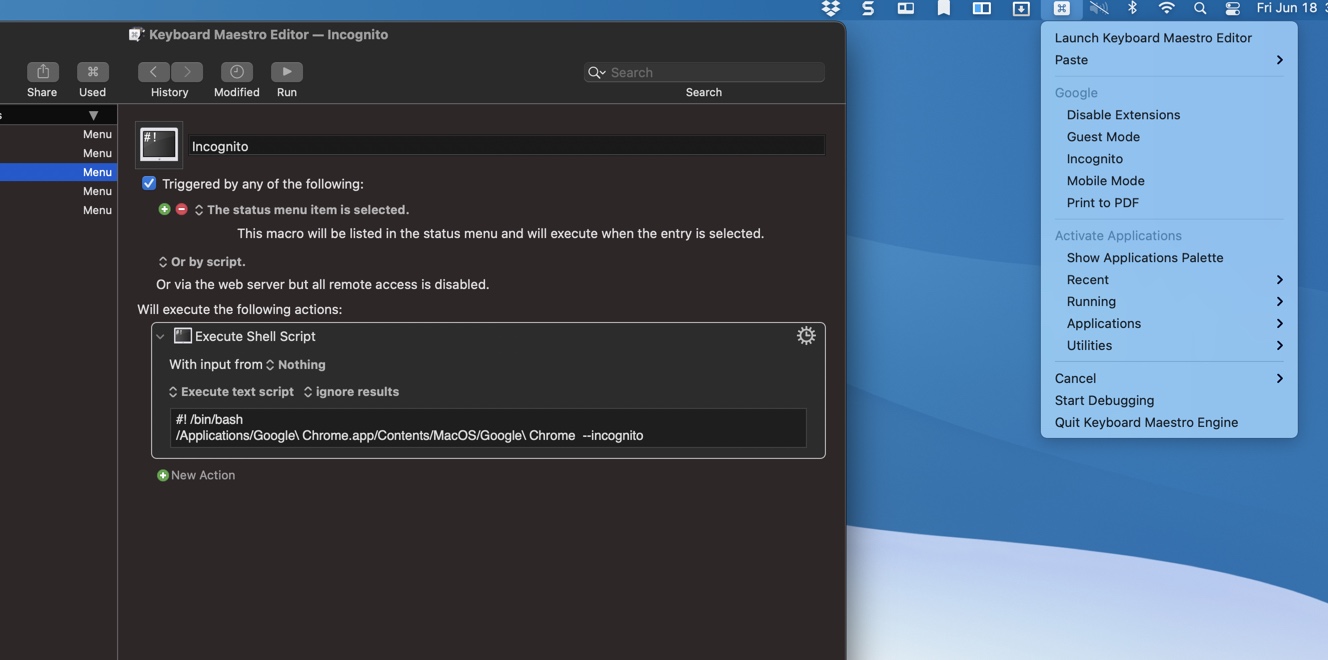Click green plus New Action icon
Image resolution: width=1328 pixels, height=660 pixels.
point(163,475)
